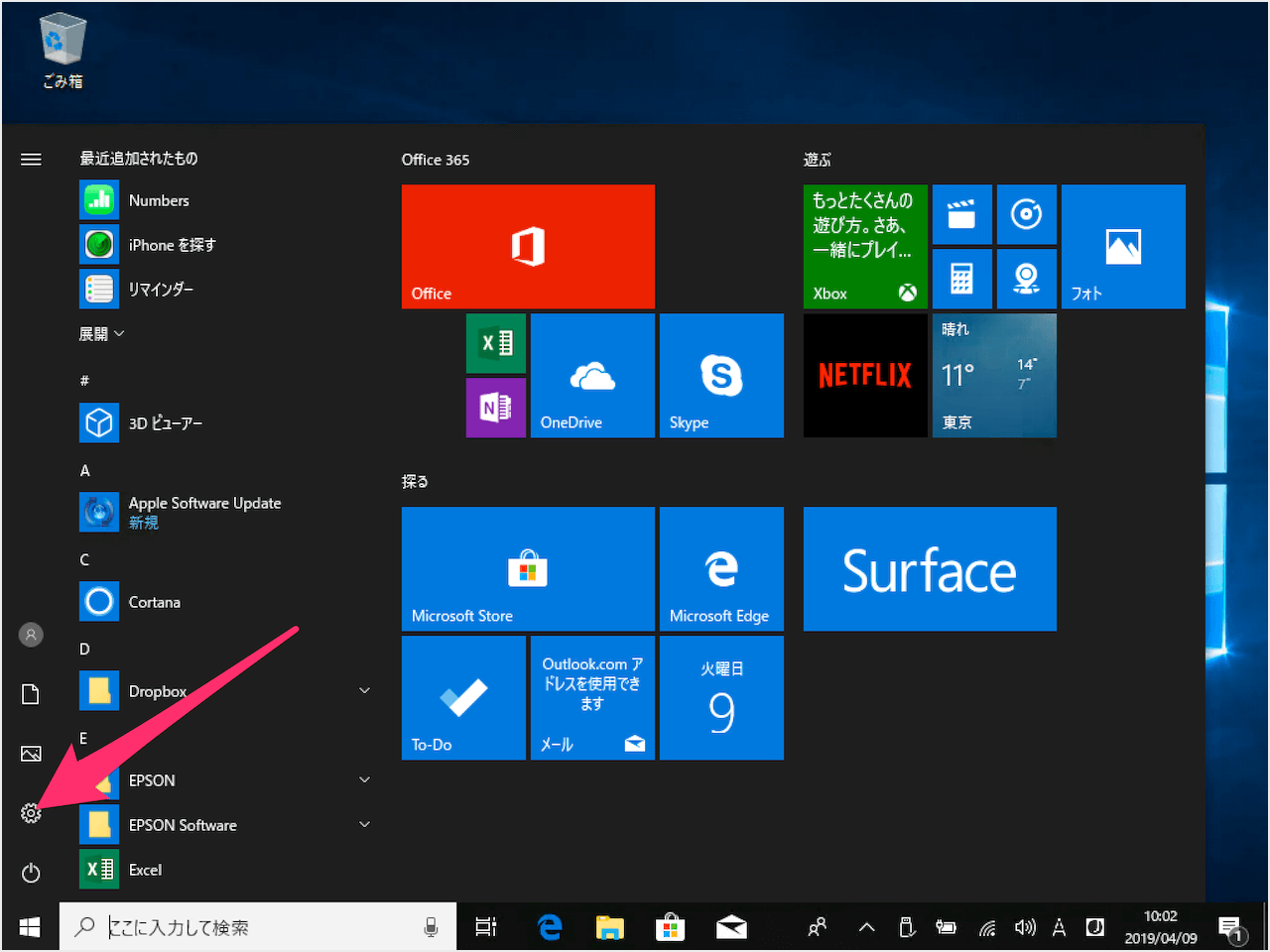This screenshot has height=952, width=1270.
Task: Open the Recycle Bin on the desktop
Action: [x=63, y=52]
